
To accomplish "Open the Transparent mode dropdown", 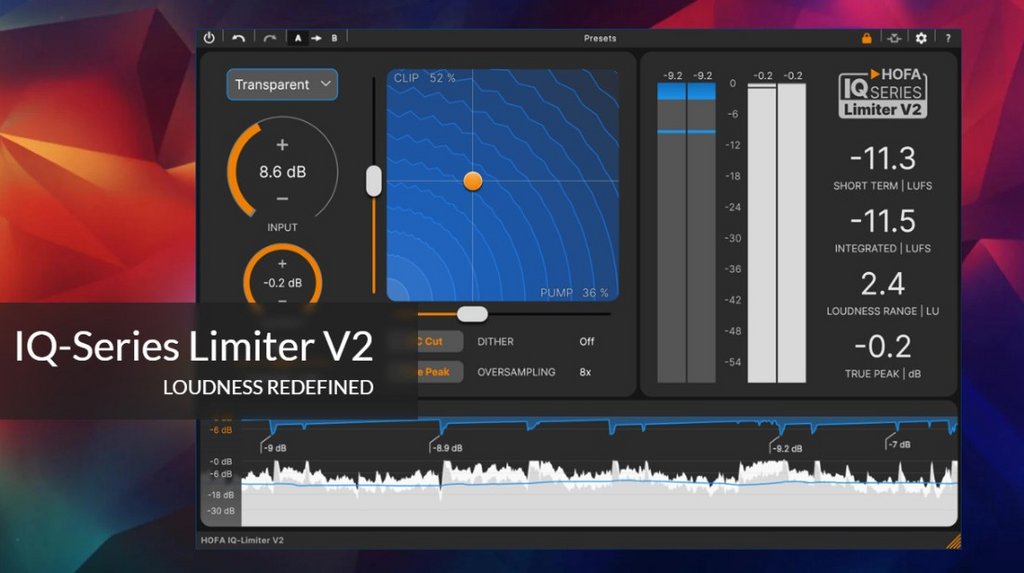I will (282, 84).
